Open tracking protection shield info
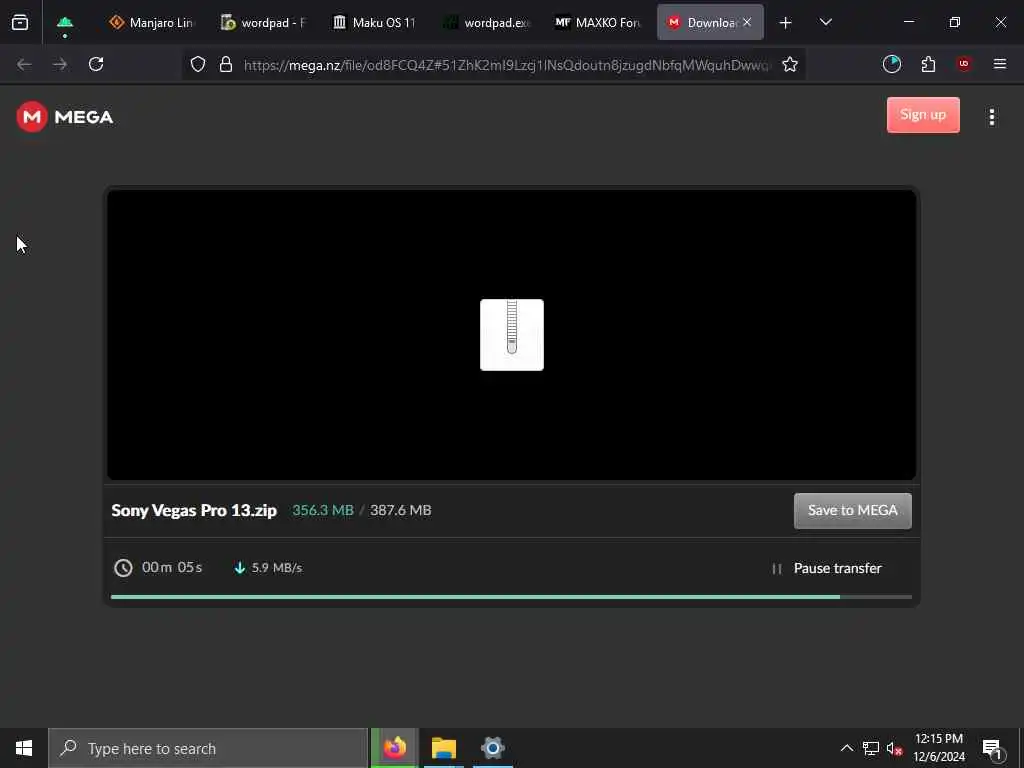This screenshot has height=768, width=1024. pos(198,64)
